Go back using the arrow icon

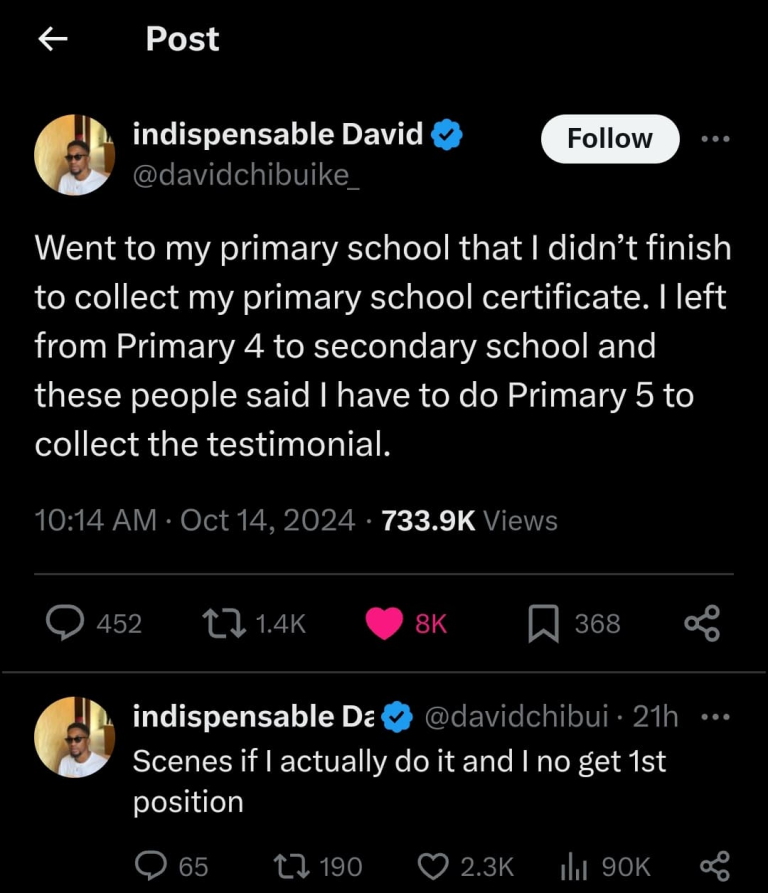(52, 39)
